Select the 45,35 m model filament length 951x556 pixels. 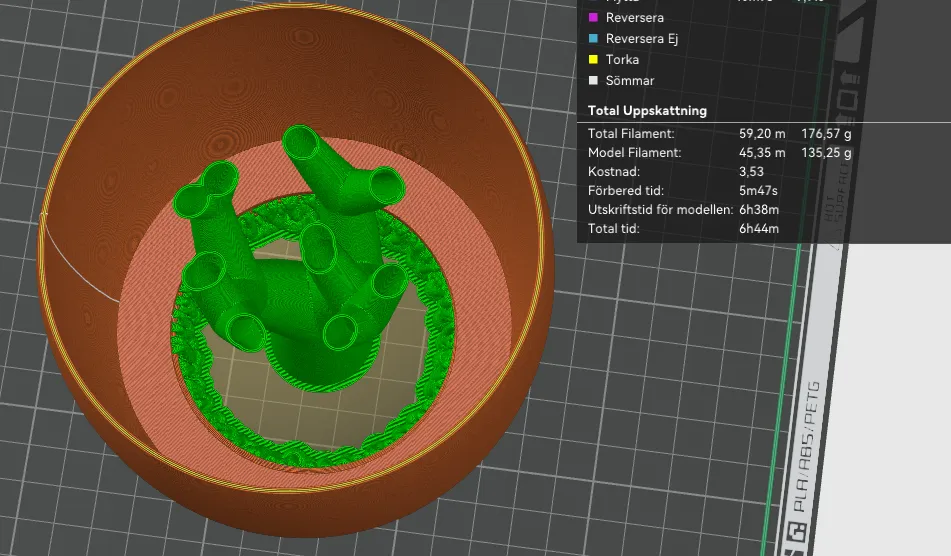click(x=762, y=153)
